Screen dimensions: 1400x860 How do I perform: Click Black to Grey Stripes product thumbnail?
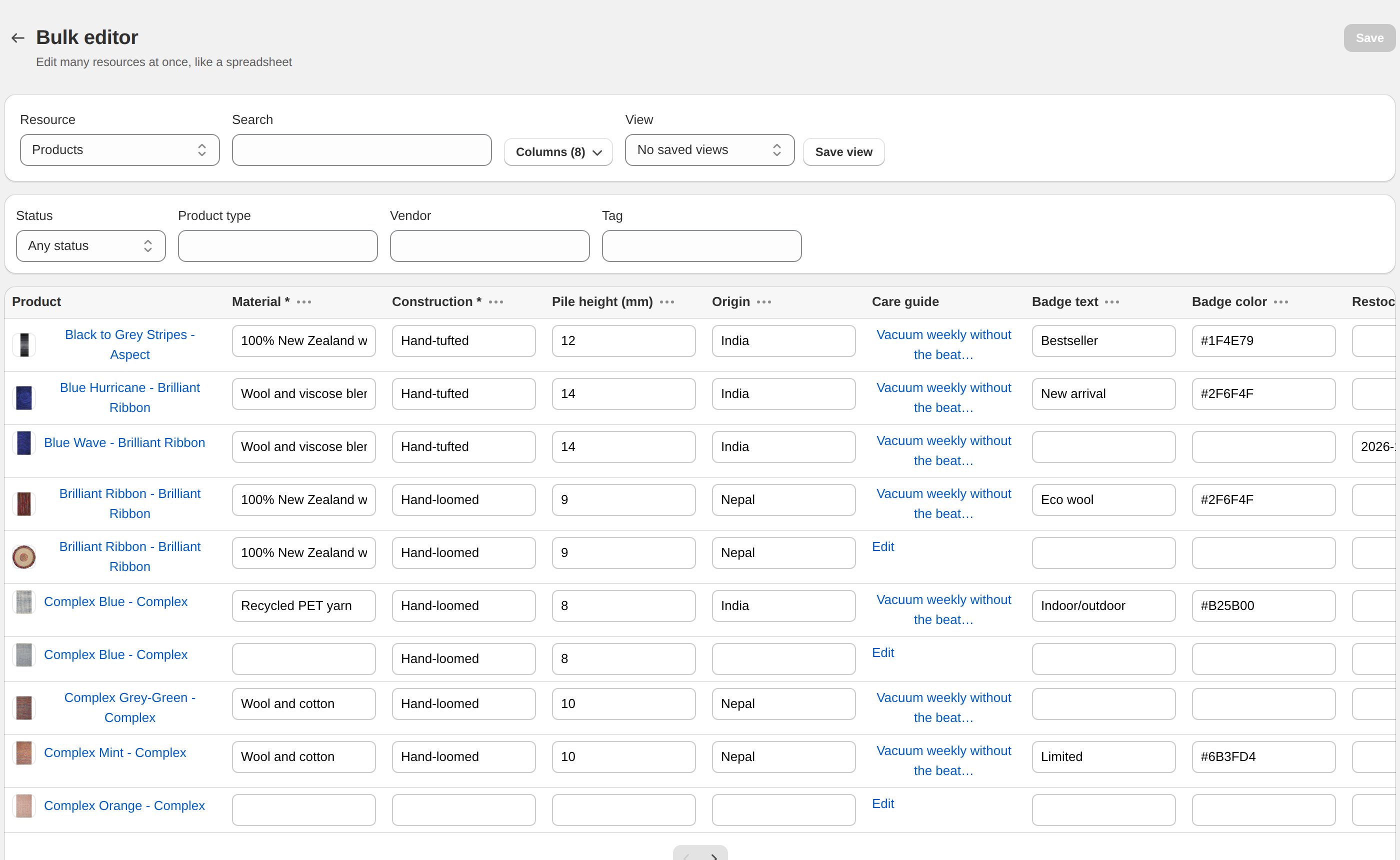click(x=24, y=344)
